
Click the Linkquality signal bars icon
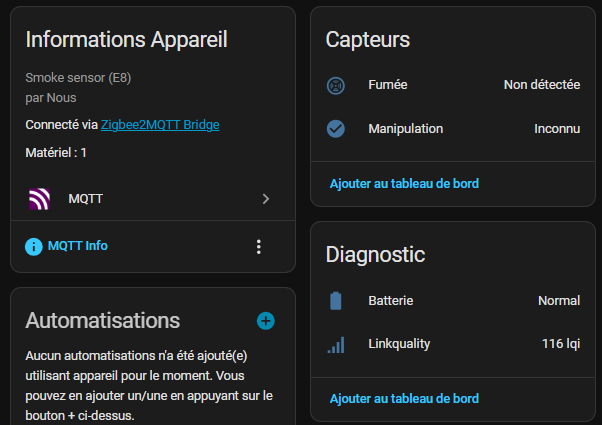point(336,344)
